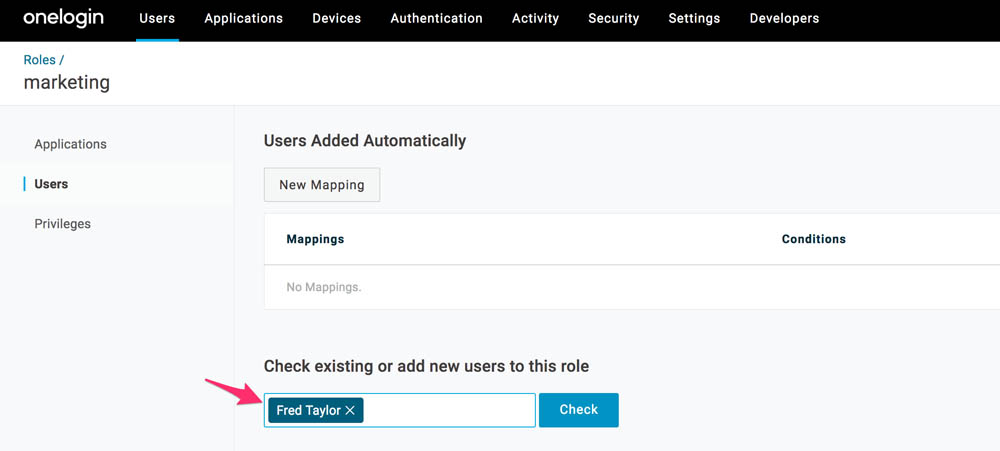Open the Users top navigation menu
Viewport: 1000px width, 451px height.
tap(157, 18)
